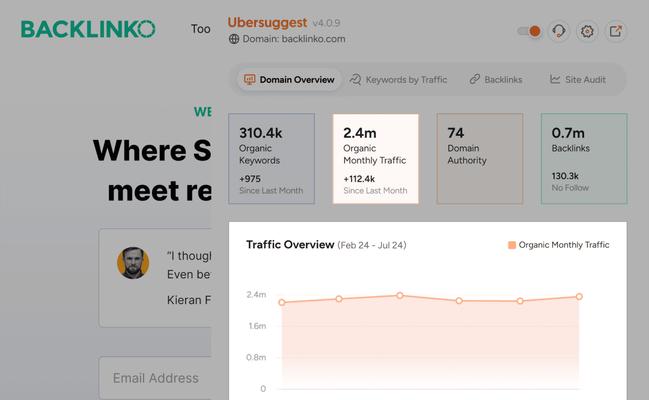Click the first data point on chart
This screenshot has width=649, height=400.
(x=282, y=302)
